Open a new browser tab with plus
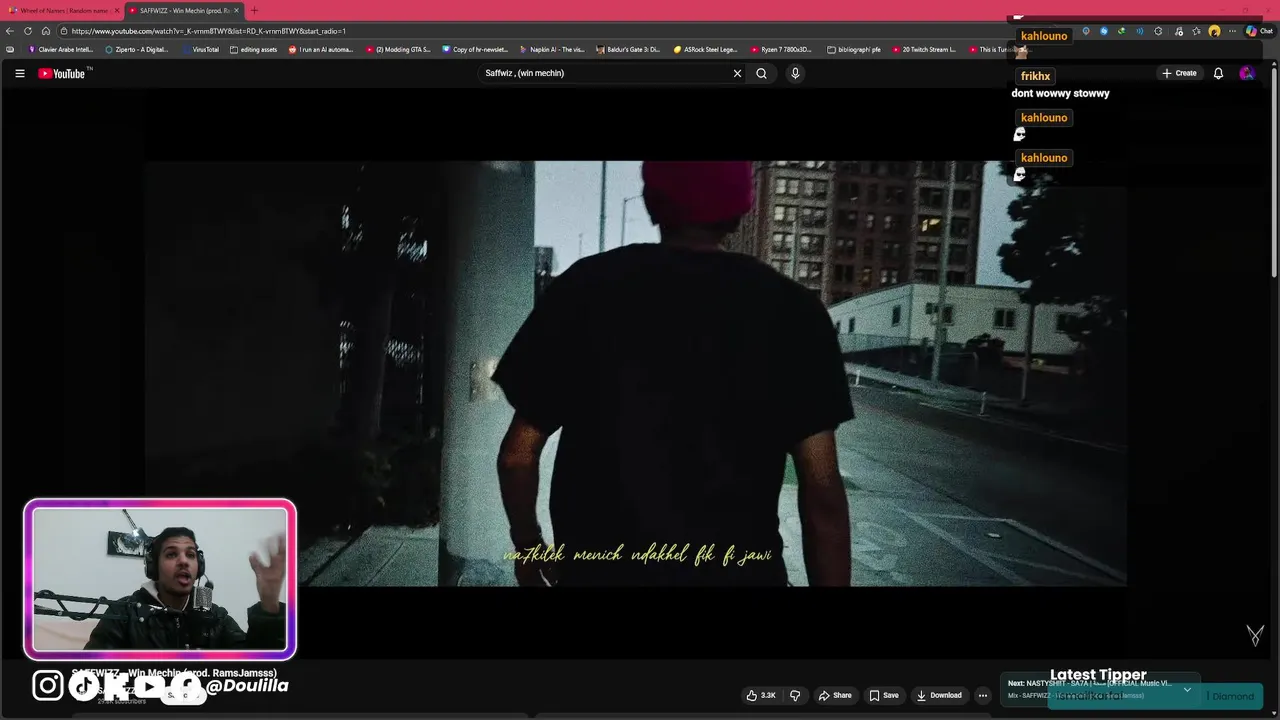 (x=254, y=10)
